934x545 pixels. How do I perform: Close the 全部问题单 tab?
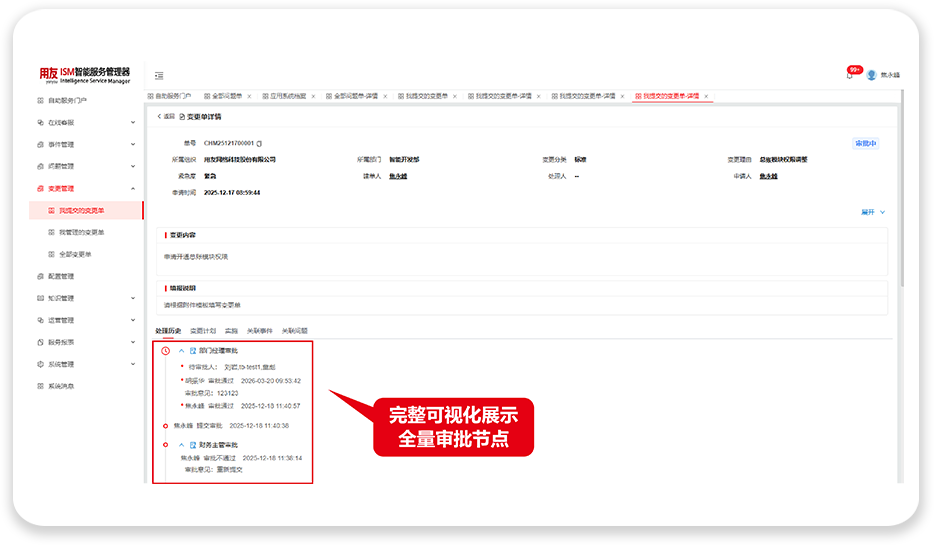tap(249, 96)
